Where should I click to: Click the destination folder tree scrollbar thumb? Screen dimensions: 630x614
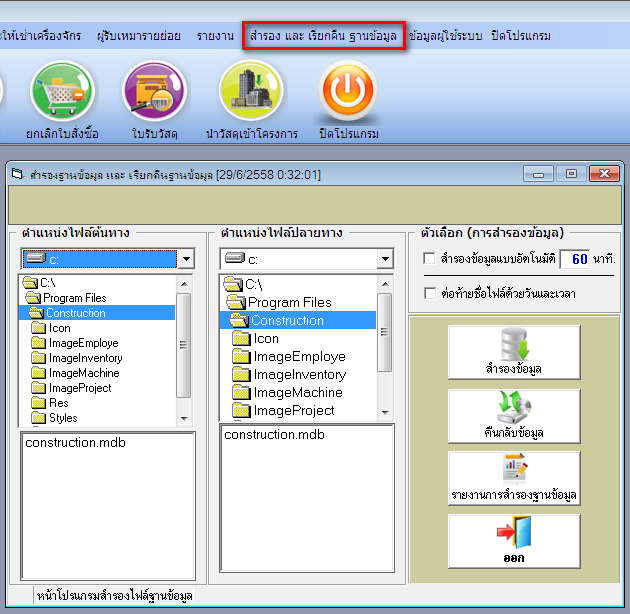(x=385, y=332)
